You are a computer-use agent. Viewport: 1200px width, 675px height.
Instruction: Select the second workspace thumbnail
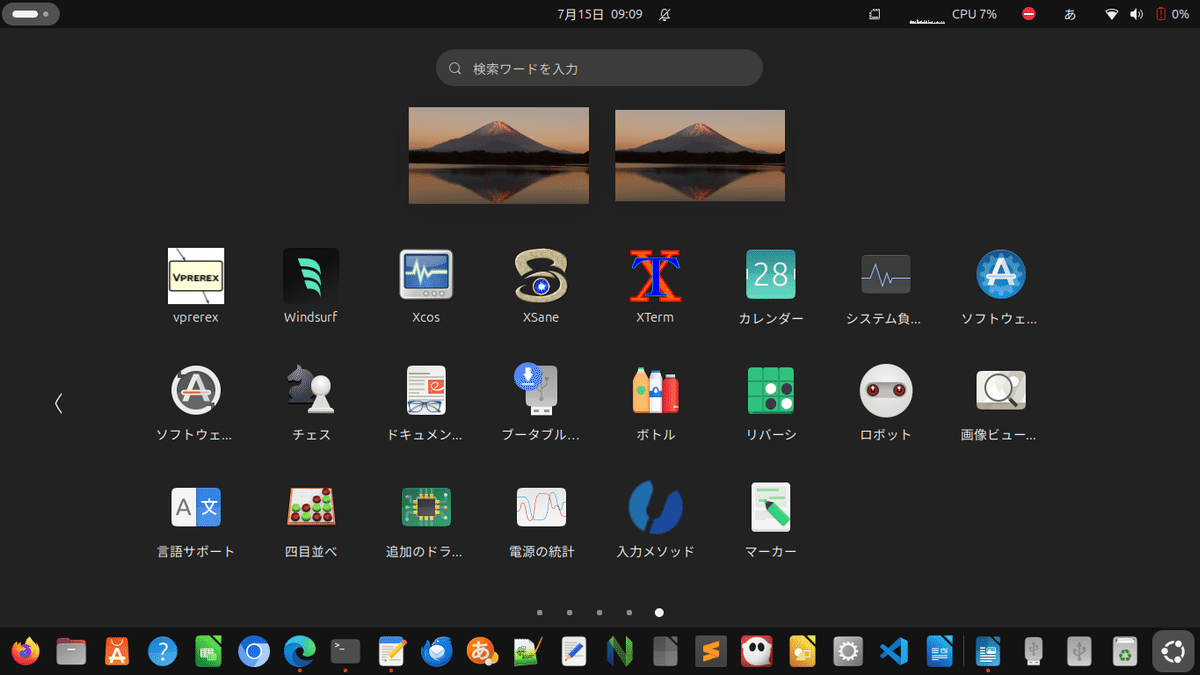[699, 155]
